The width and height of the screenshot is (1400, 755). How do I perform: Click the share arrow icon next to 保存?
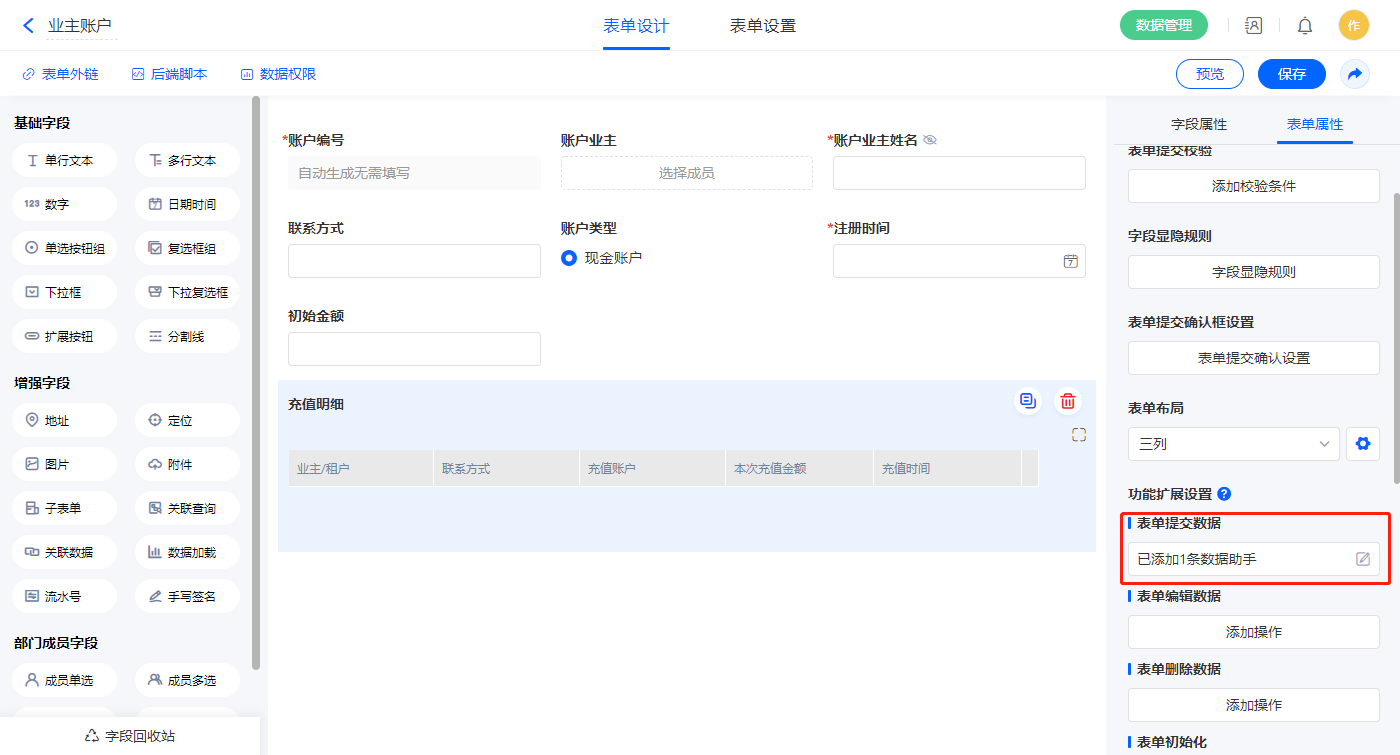click(x=1355, y=74)
